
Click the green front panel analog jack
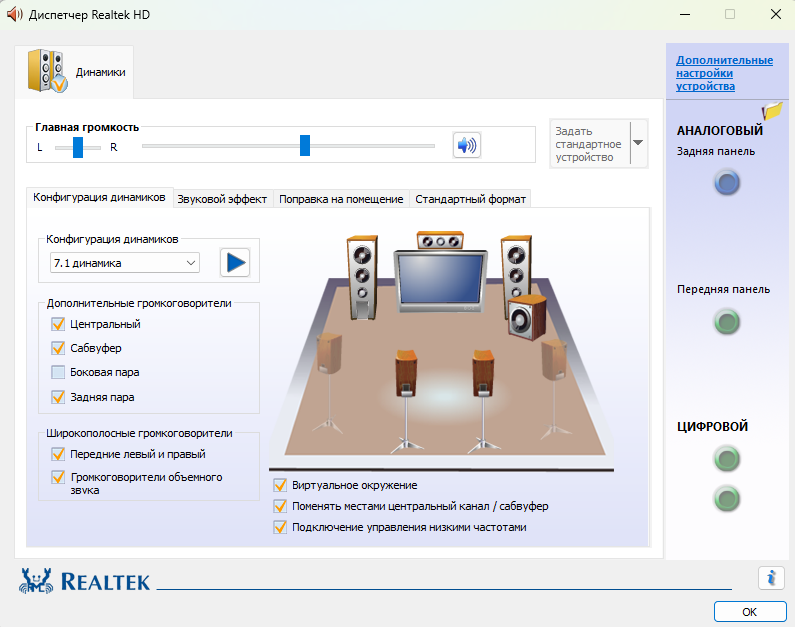click(x=727, y=322)
